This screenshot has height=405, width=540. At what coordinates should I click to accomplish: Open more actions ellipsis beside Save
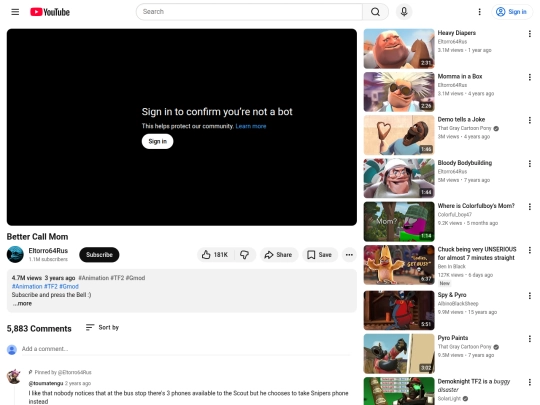pyautogui.click(x=349, y=255)
